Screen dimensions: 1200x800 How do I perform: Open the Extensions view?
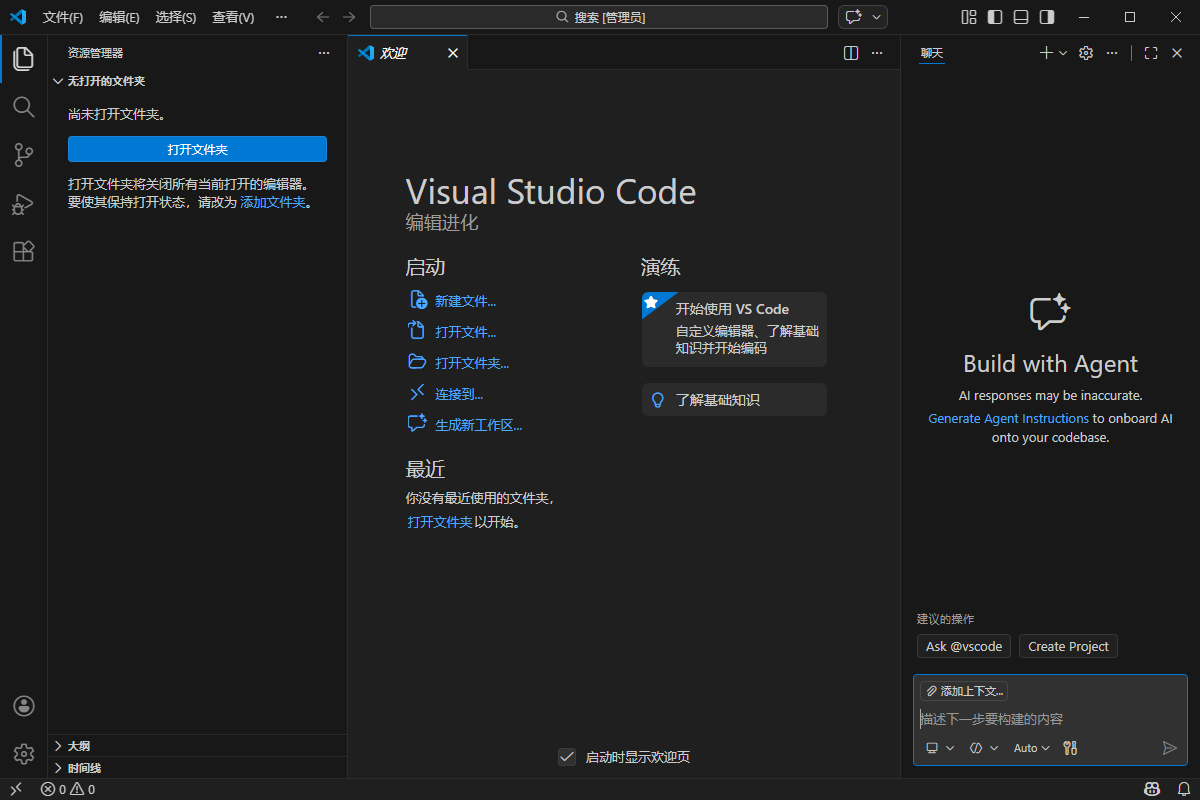click(x=23, y=251)
